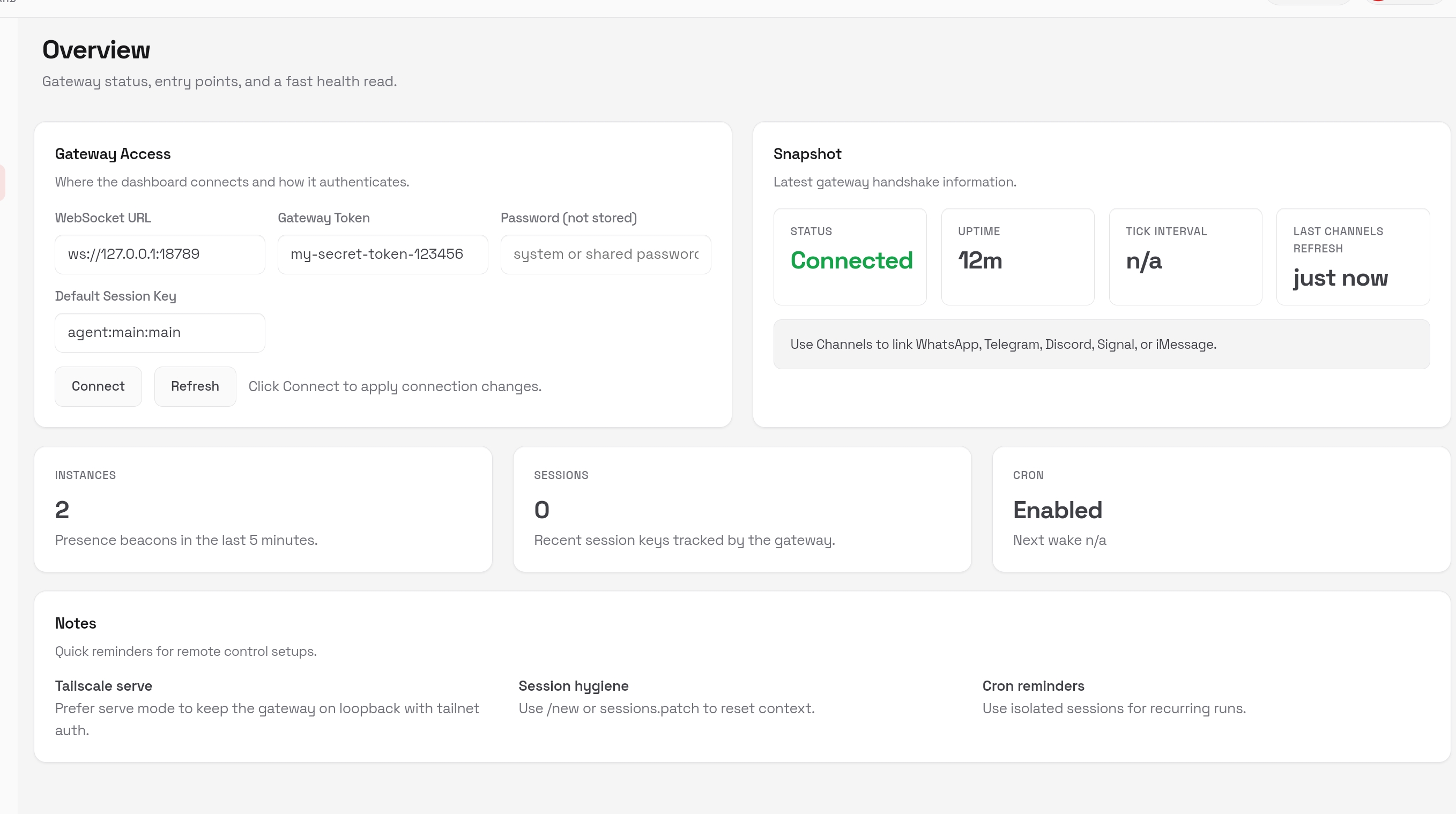Select the Uptime 12m tile
This screenshot has width=1456, height=814.
(1017, 257)
